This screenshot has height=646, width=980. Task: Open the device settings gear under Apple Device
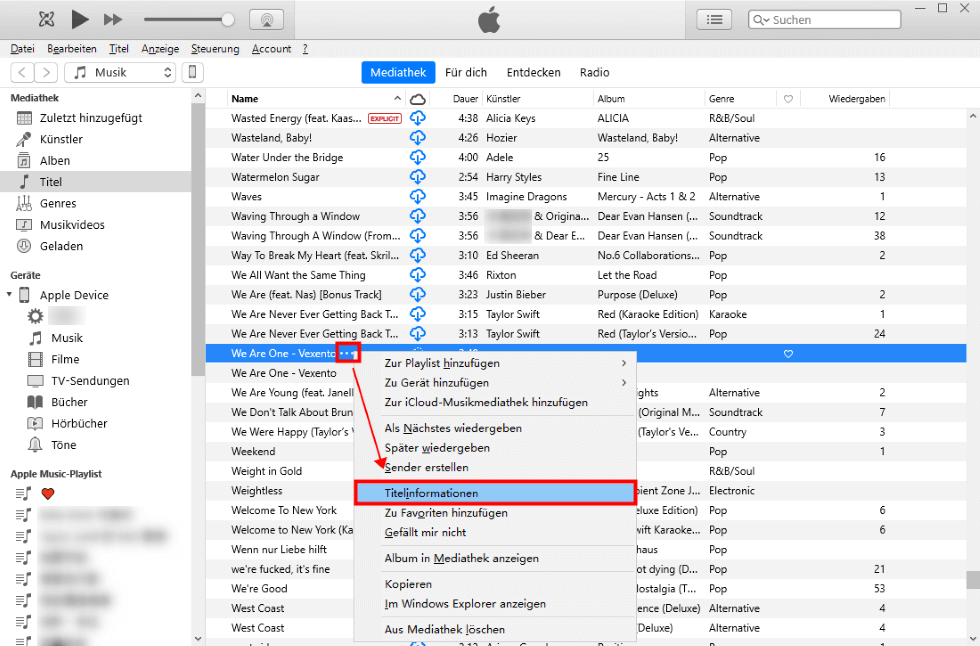click(x=35, y=316)
